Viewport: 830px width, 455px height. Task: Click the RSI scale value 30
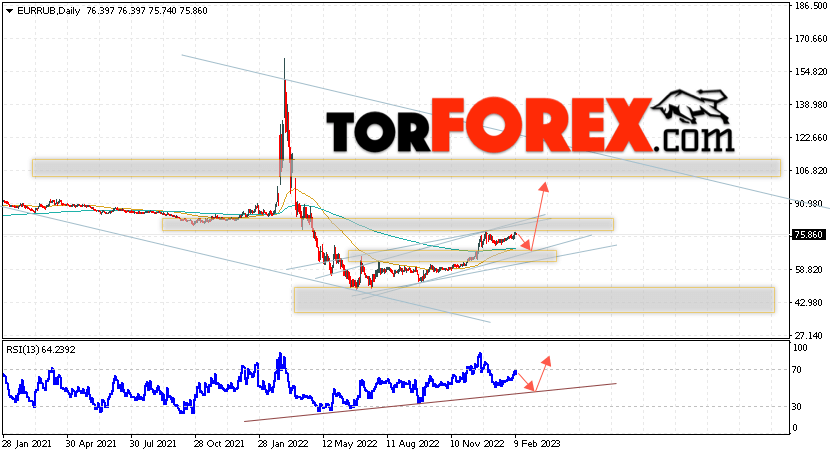(x=797, y=406)
